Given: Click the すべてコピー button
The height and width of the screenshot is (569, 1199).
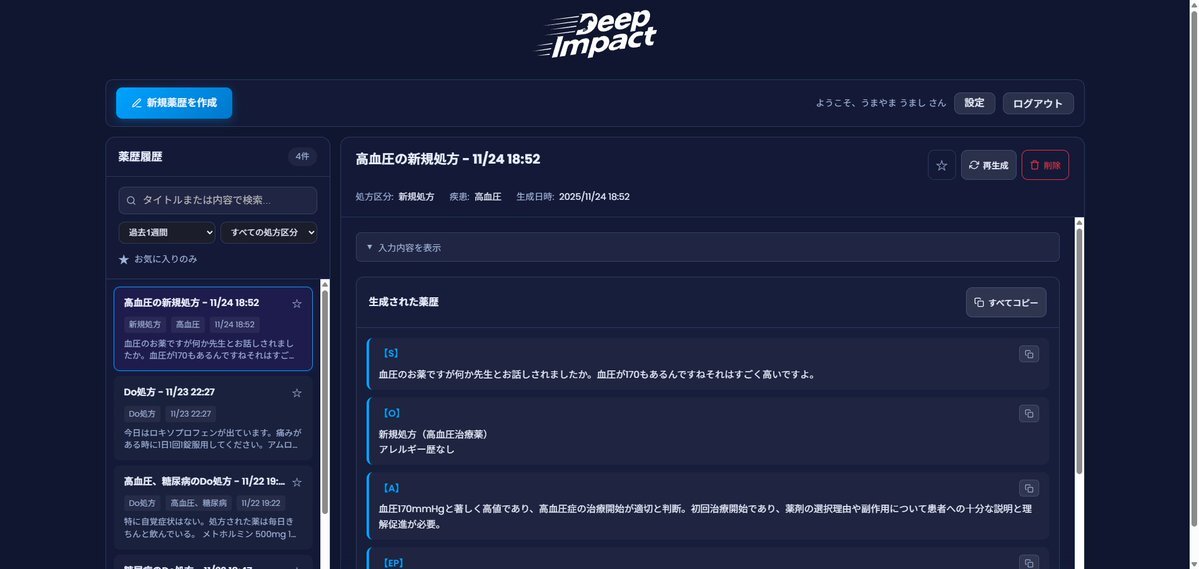Looking at the screenshot, I should pos(1006,302).
